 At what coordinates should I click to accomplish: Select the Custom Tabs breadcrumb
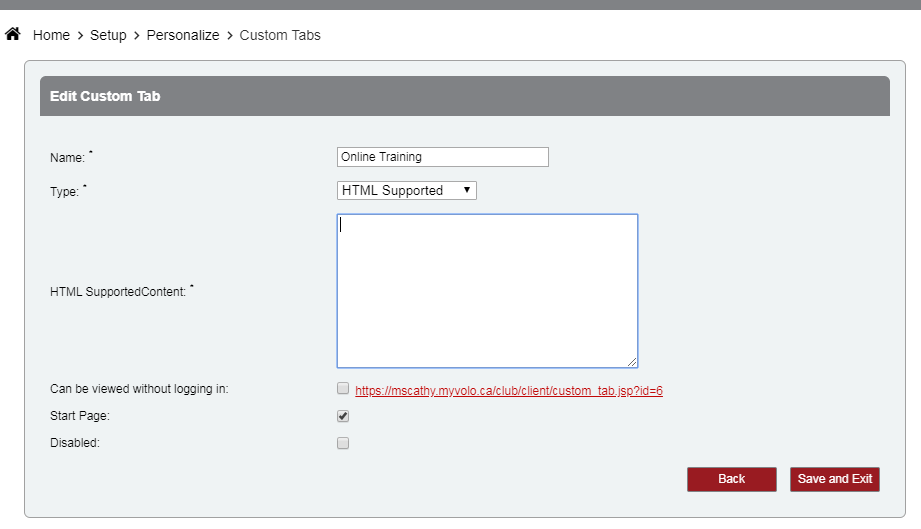tap(280, 35)
